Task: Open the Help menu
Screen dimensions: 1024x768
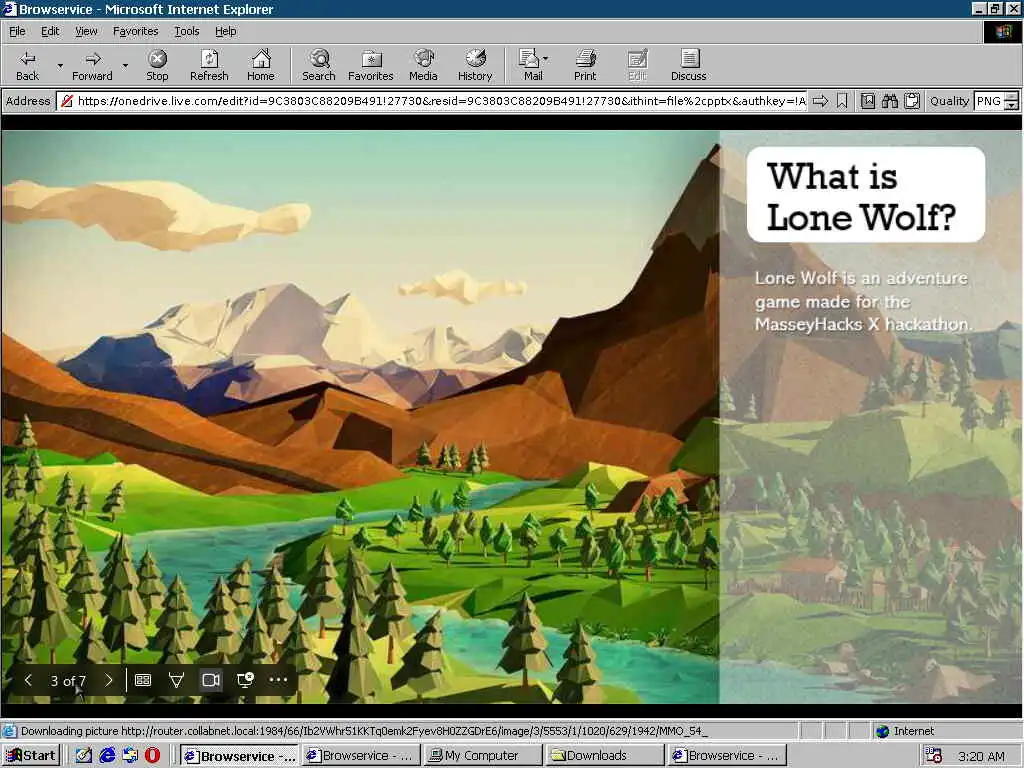Action: coord(226,31)
